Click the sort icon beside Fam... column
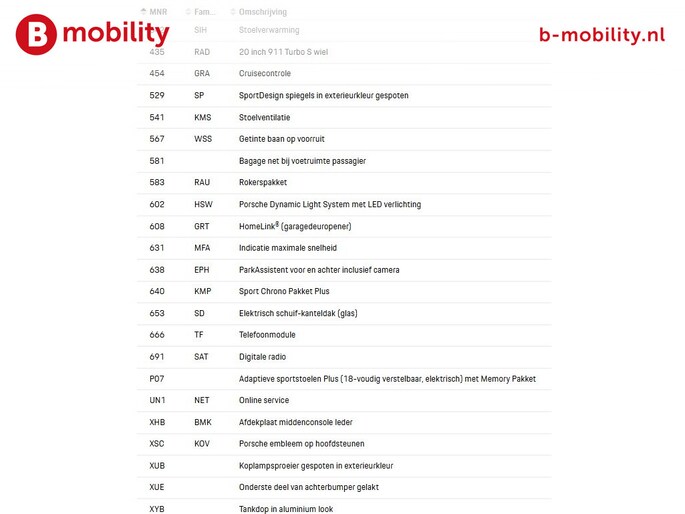685x514 pixels. click(188, 12)
